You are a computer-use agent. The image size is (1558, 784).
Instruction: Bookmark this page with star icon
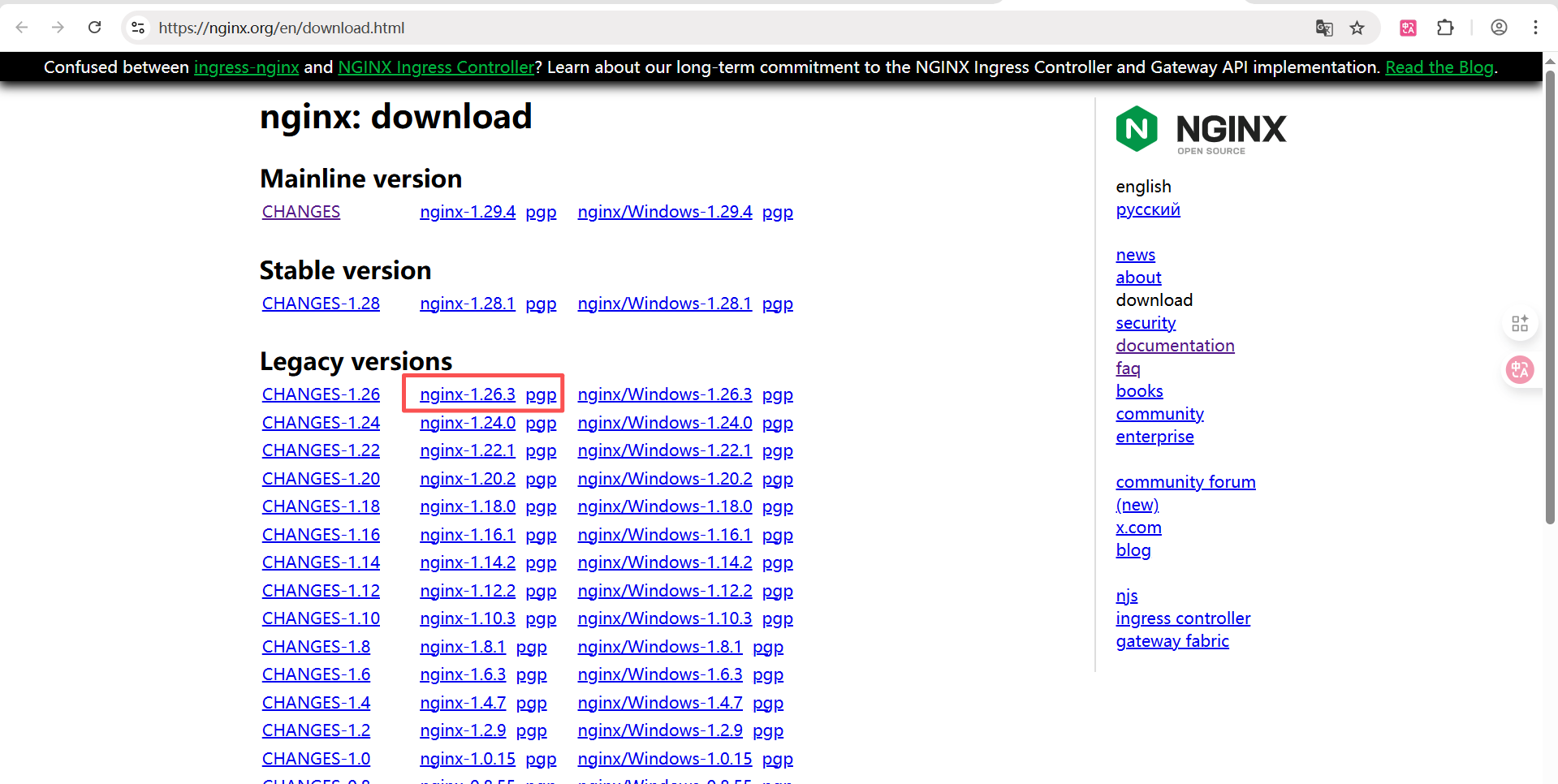[1357, 28]
